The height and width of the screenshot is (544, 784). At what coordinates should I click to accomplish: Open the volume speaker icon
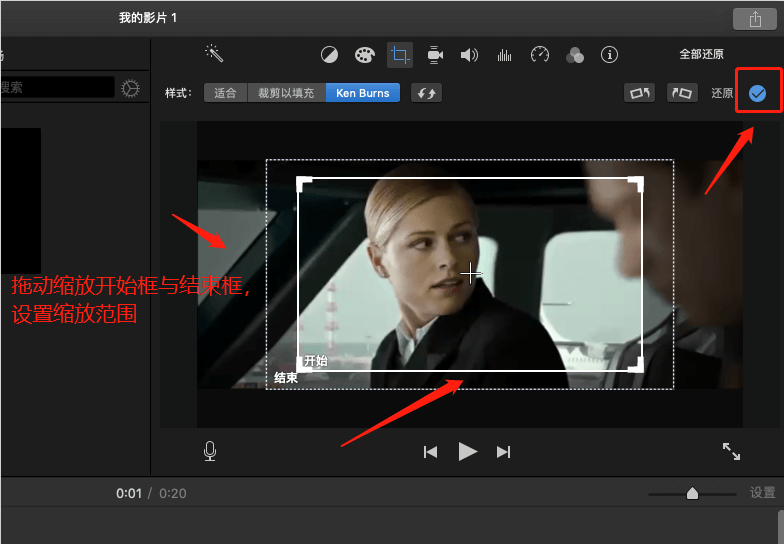pos(469,55)
